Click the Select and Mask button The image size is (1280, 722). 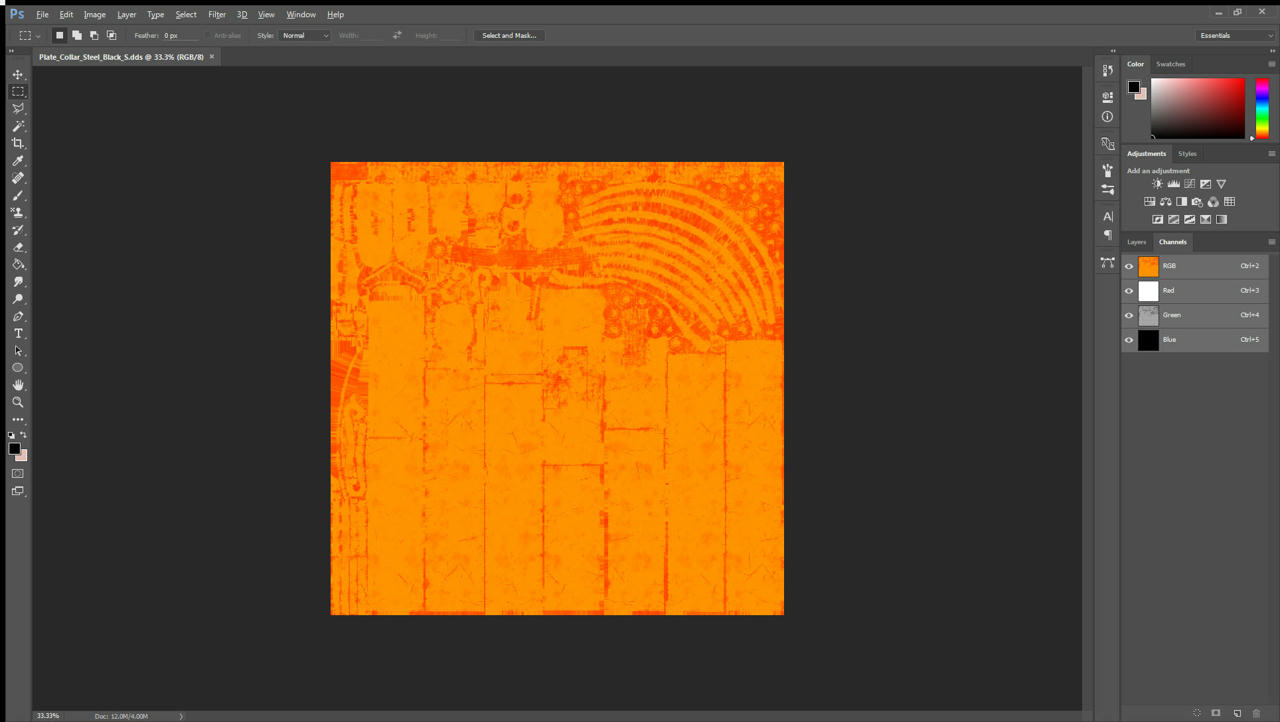[509, 35]
